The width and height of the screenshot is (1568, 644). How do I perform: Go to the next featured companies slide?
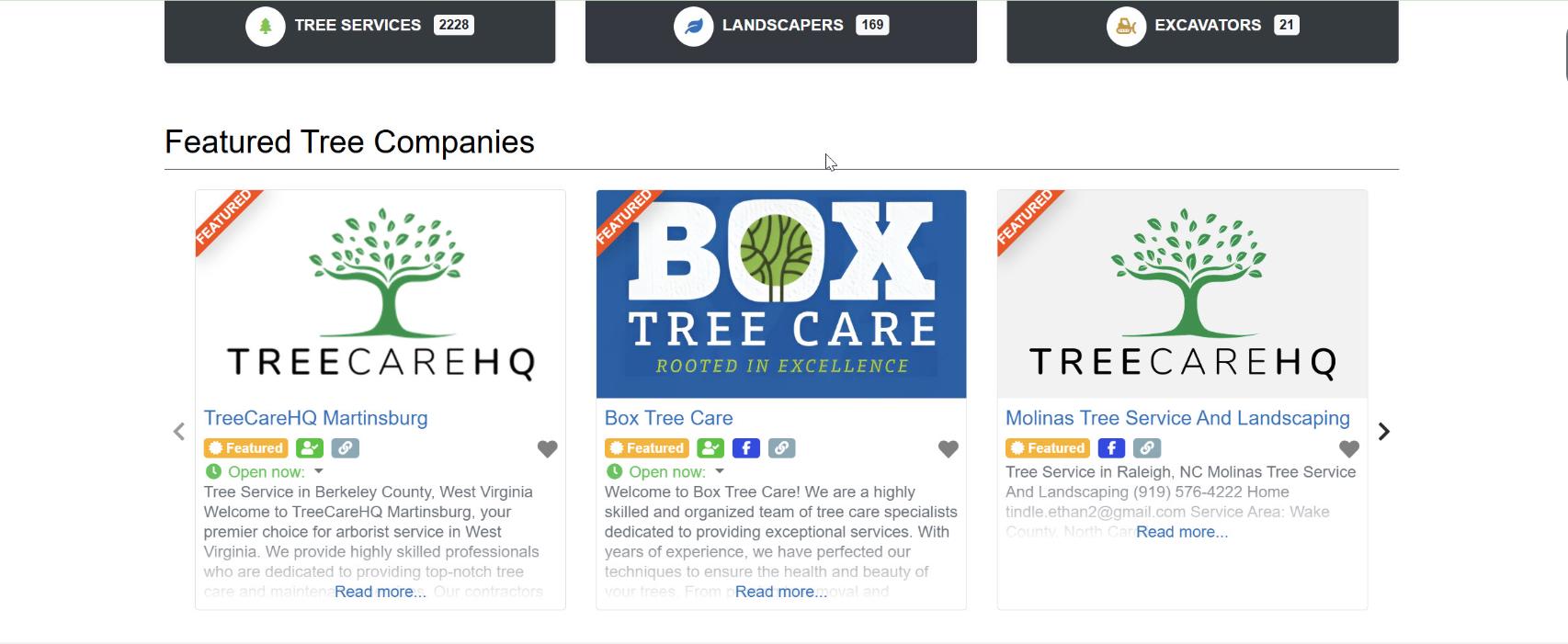coord(1383,432)
